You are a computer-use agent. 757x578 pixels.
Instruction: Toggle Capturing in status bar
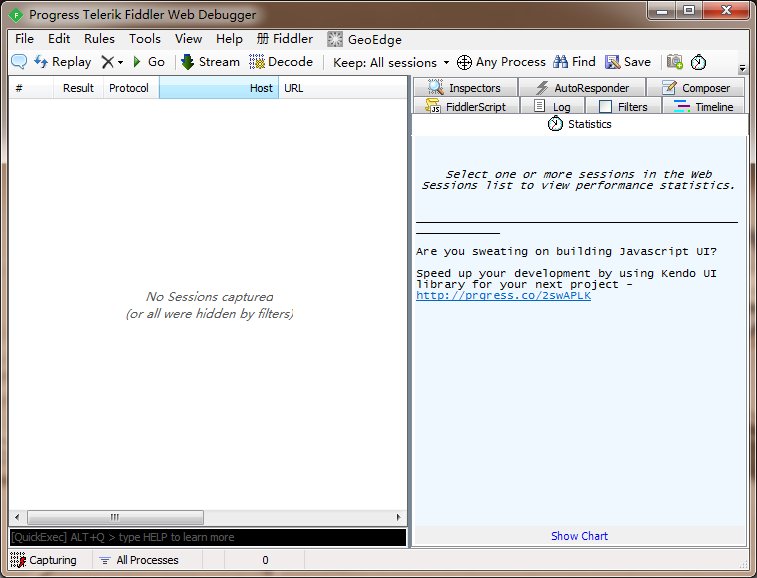44,560
